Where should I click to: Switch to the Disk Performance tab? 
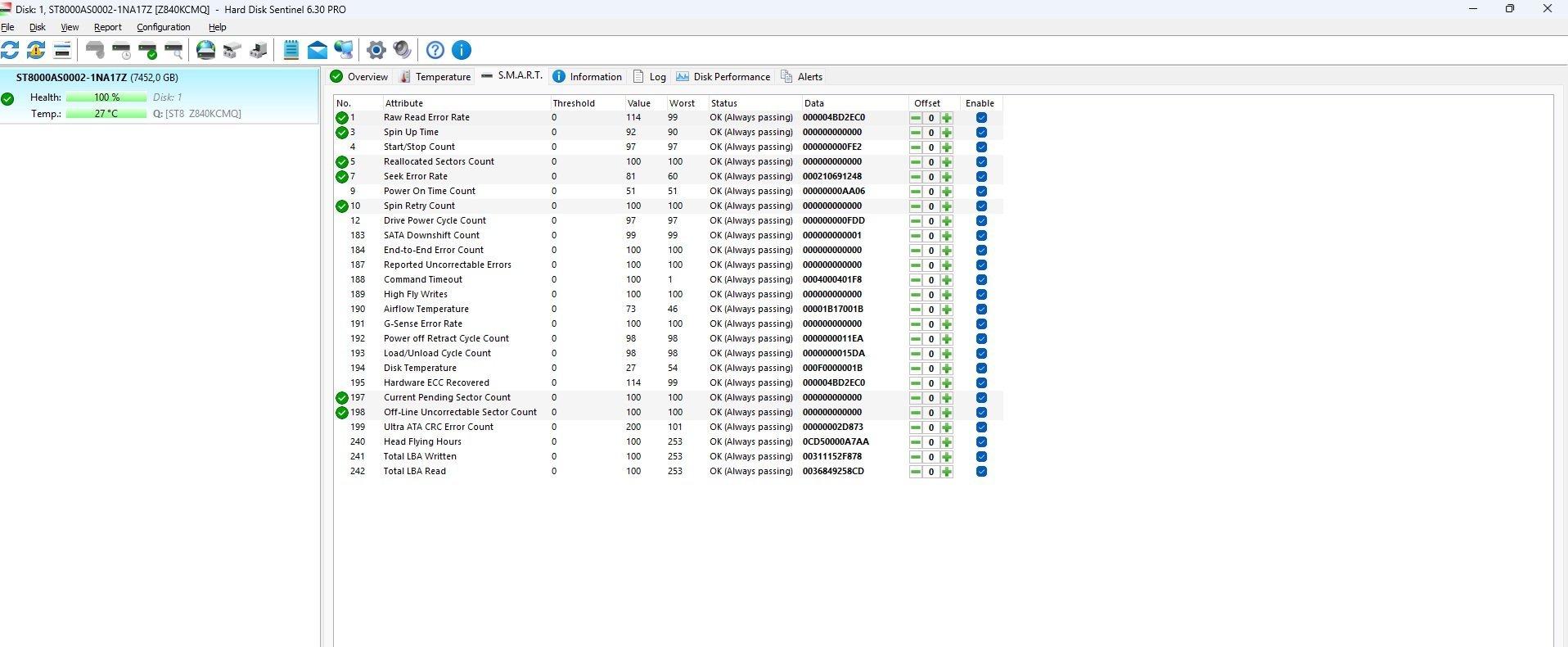[723, 77]
